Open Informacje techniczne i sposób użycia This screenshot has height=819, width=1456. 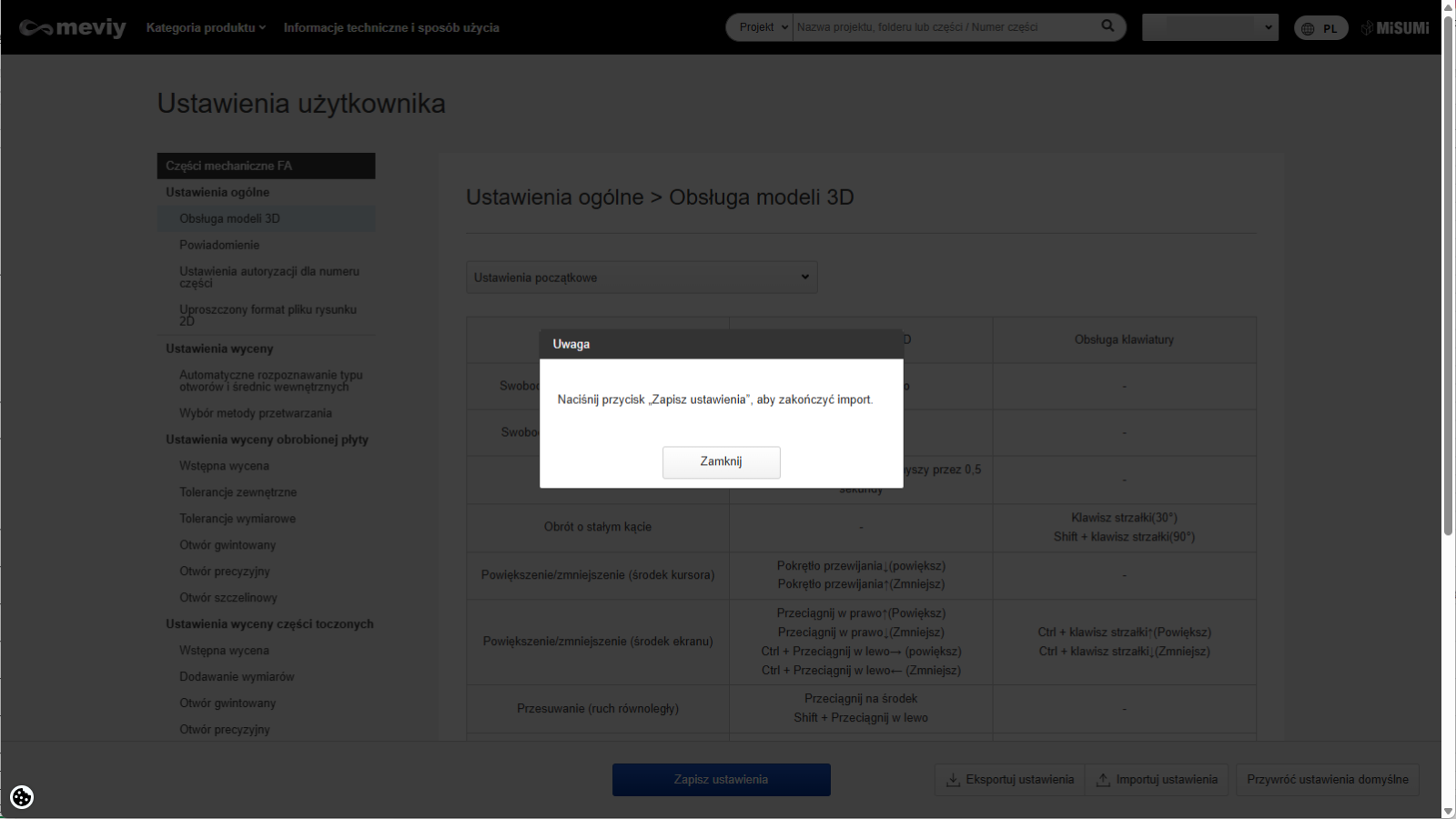point(391,27)
